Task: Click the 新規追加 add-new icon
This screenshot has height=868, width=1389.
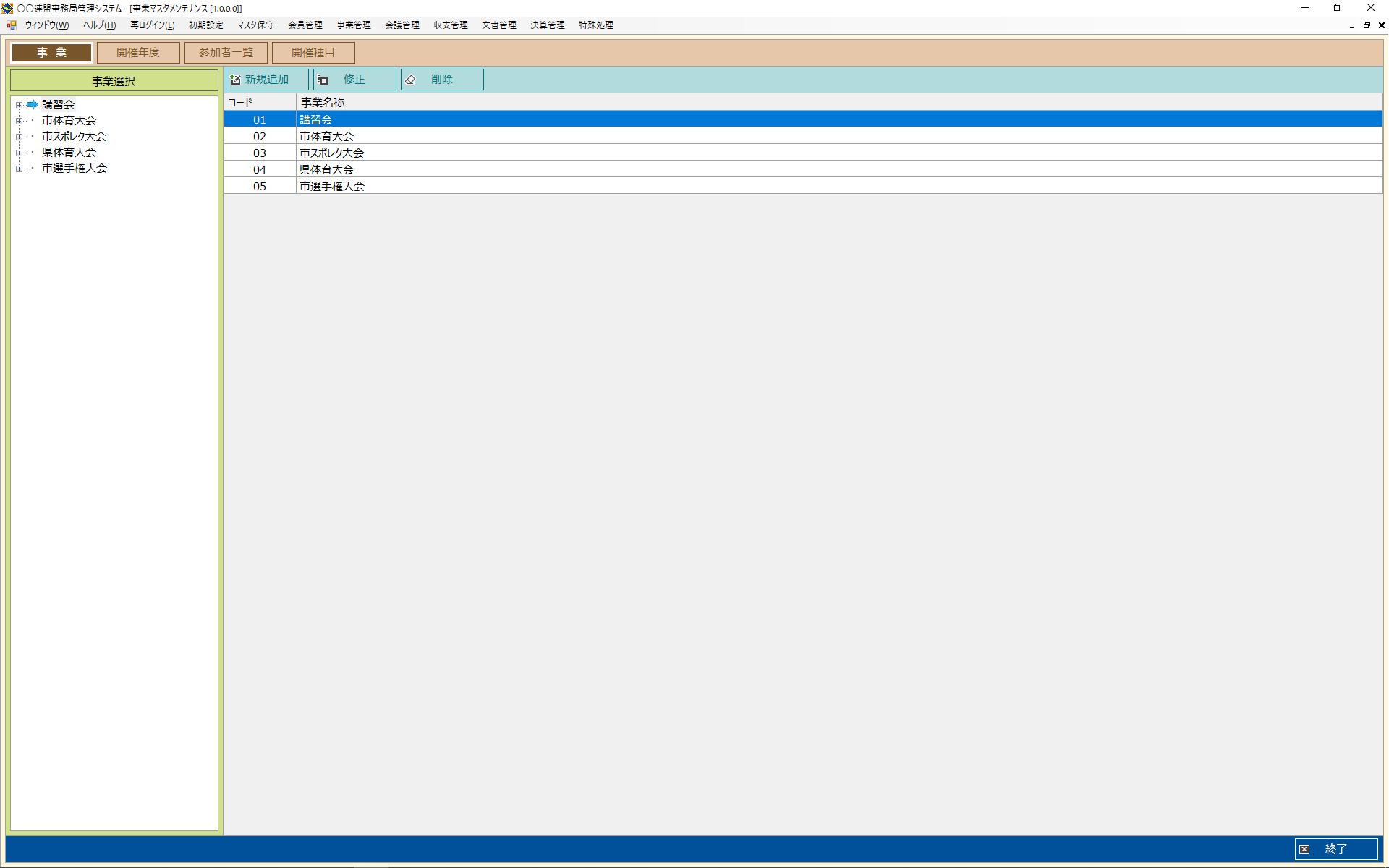Action: (236, 80)
